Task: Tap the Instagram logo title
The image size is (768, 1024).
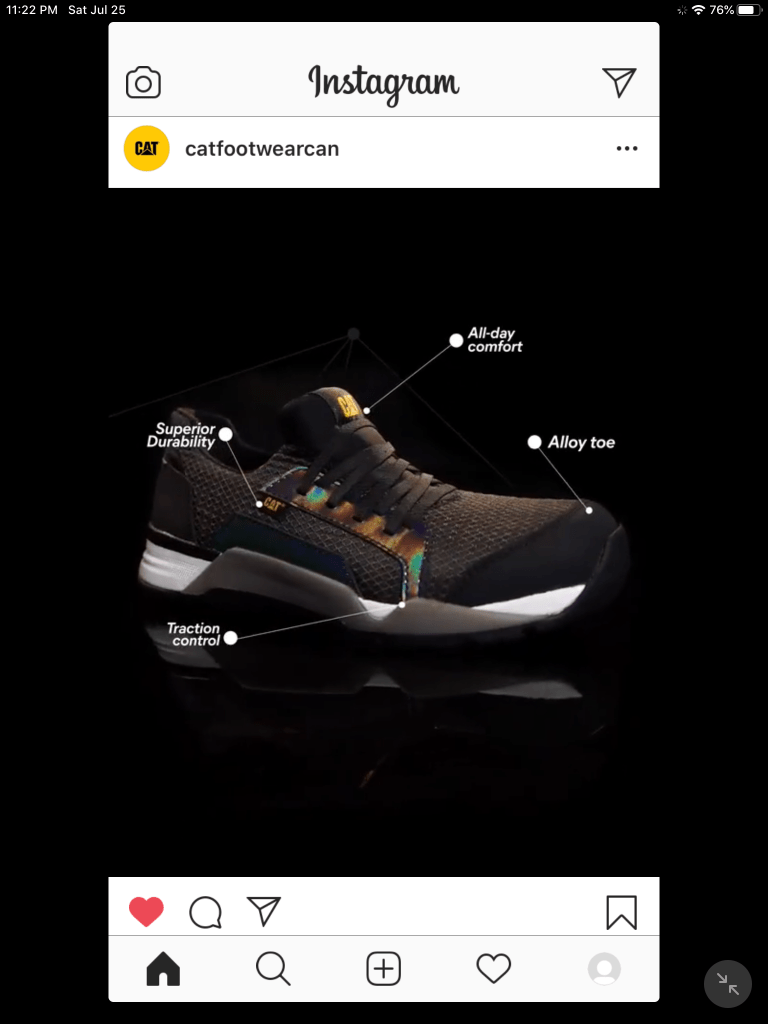Action: 384,84
